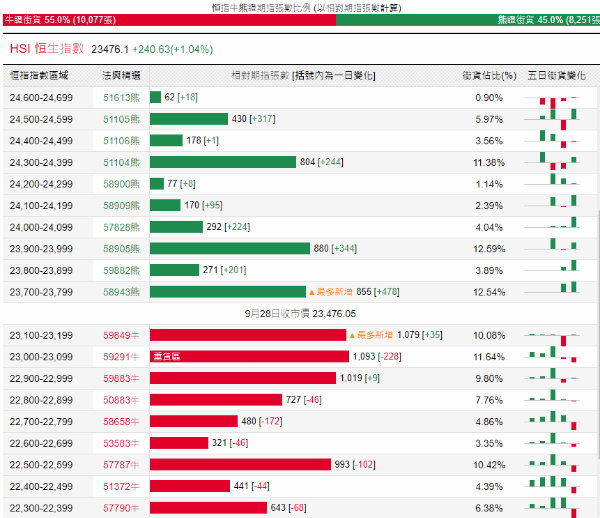Image resolution: width=600 pixels, height=518 pixels.
Task: Click the index value 23476.1
Action: click(x=110, y=49)
